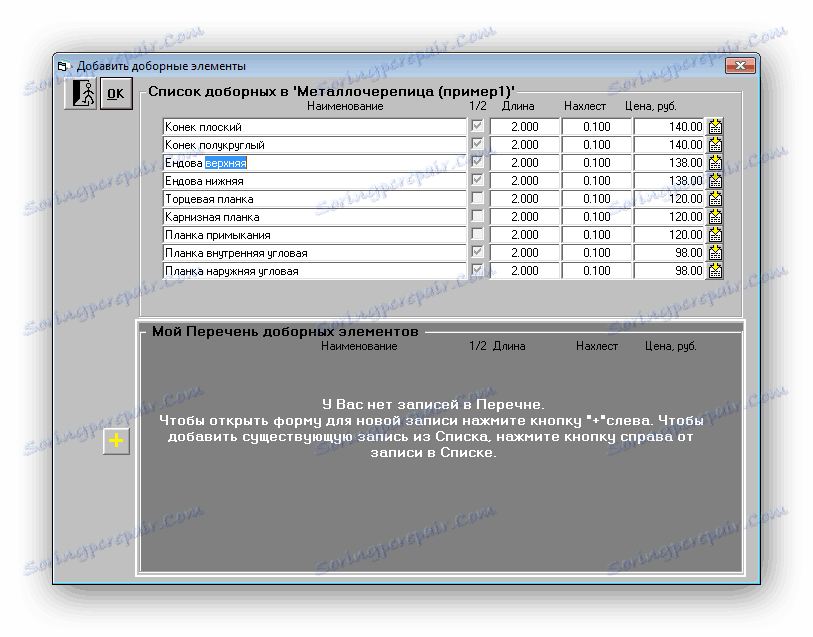Edit price 98.00 for Планка наружняя угловая
The width and height of the screenshot is (813, 637).
pos(669,271)
